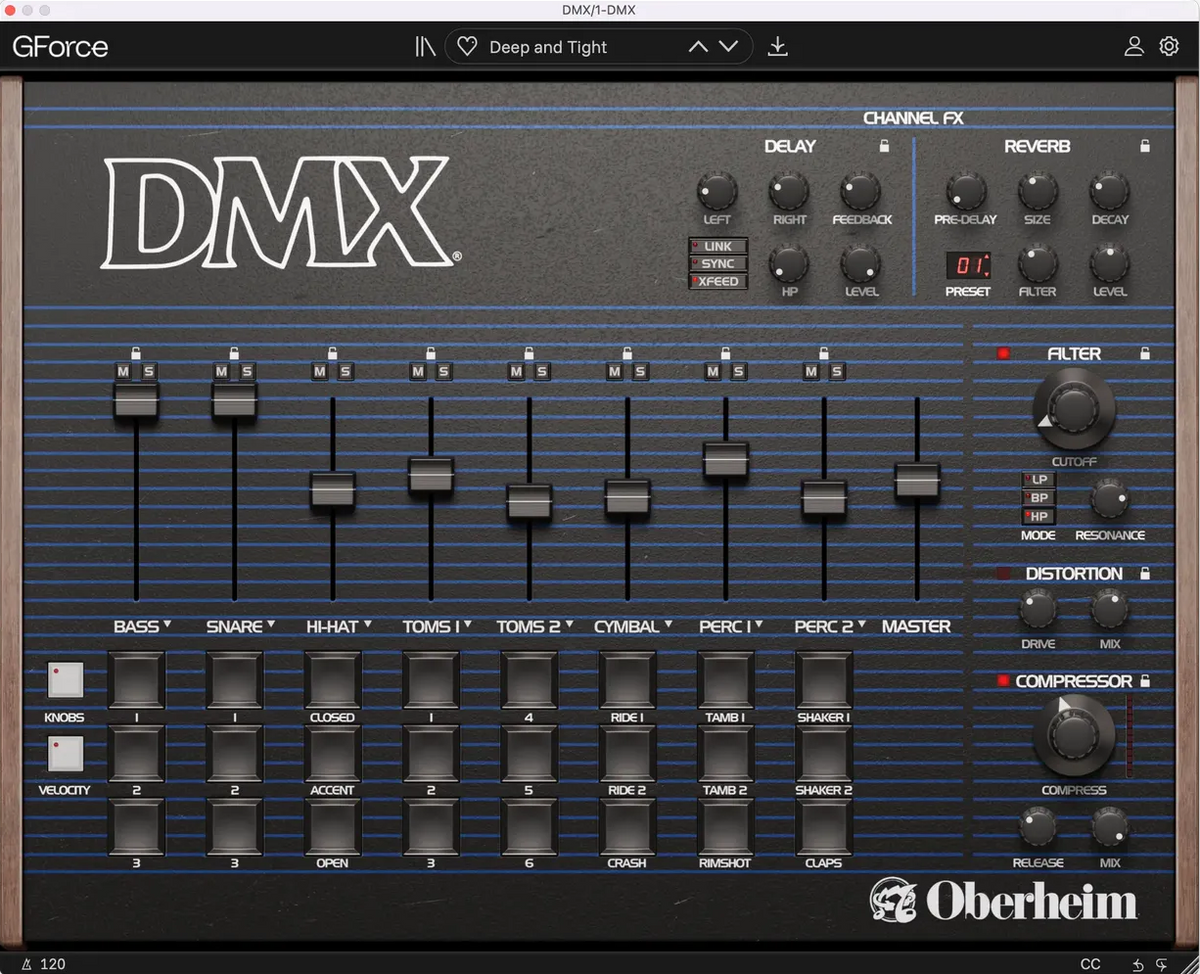Toggle the Compressor section lock icon
Image resolution: width=1200 pixels, height=974 pixels.
coord(1145,680)
